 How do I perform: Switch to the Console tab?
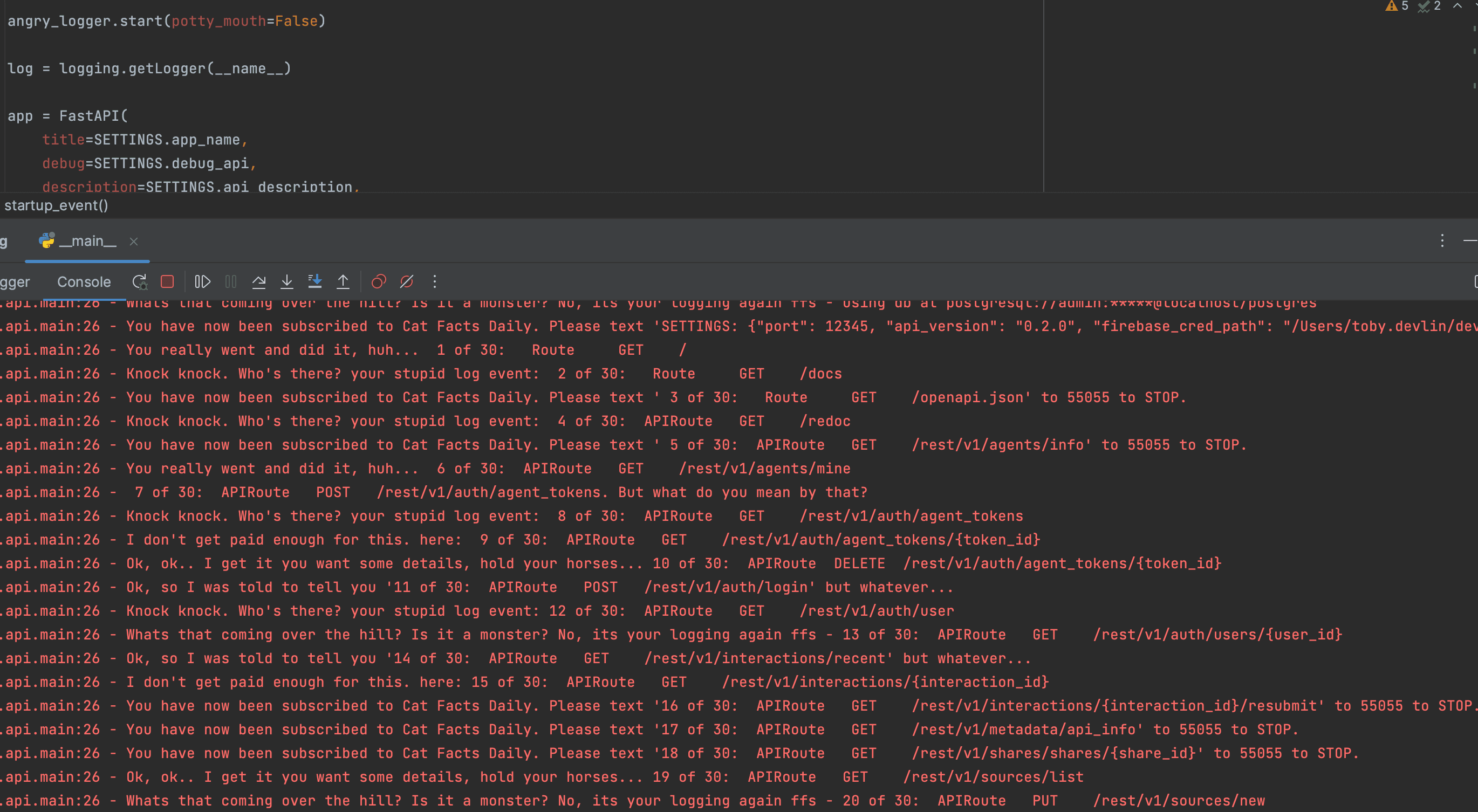(x=84, y=281)
